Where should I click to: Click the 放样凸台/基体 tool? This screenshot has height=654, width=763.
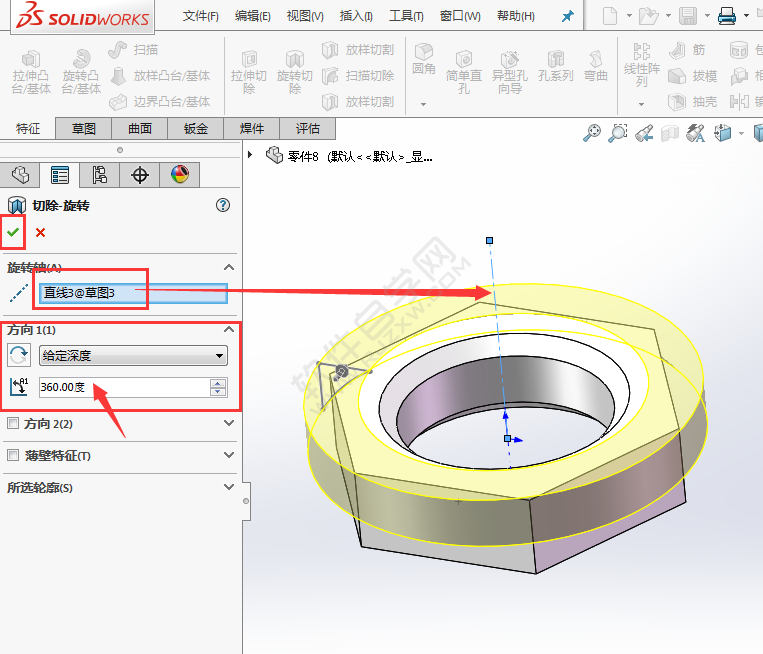coord(160,76)
